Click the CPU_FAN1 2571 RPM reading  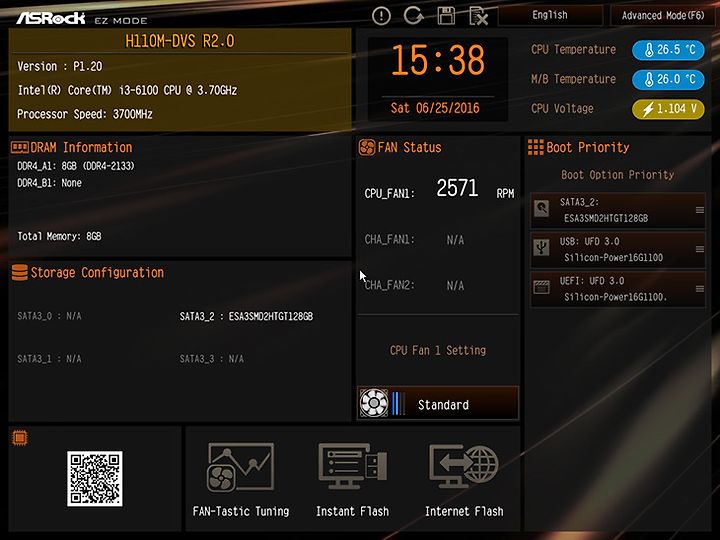point(439,189)
